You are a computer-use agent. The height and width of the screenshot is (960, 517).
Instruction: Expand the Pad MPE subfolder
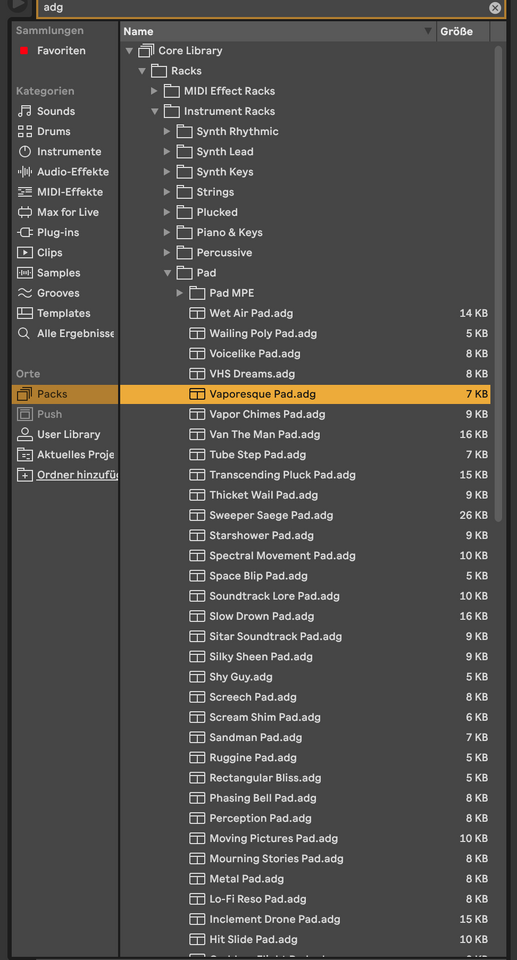tap(179, 293)
